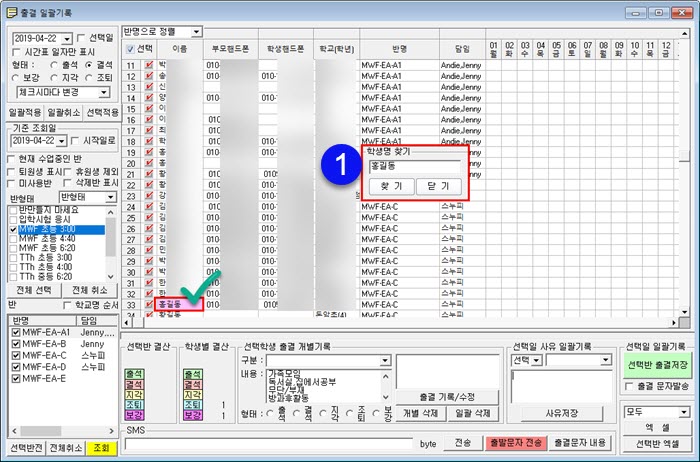Choose the 지각 radio button at top left
This screenshot has width=700, height=462.
click(54, 78)
